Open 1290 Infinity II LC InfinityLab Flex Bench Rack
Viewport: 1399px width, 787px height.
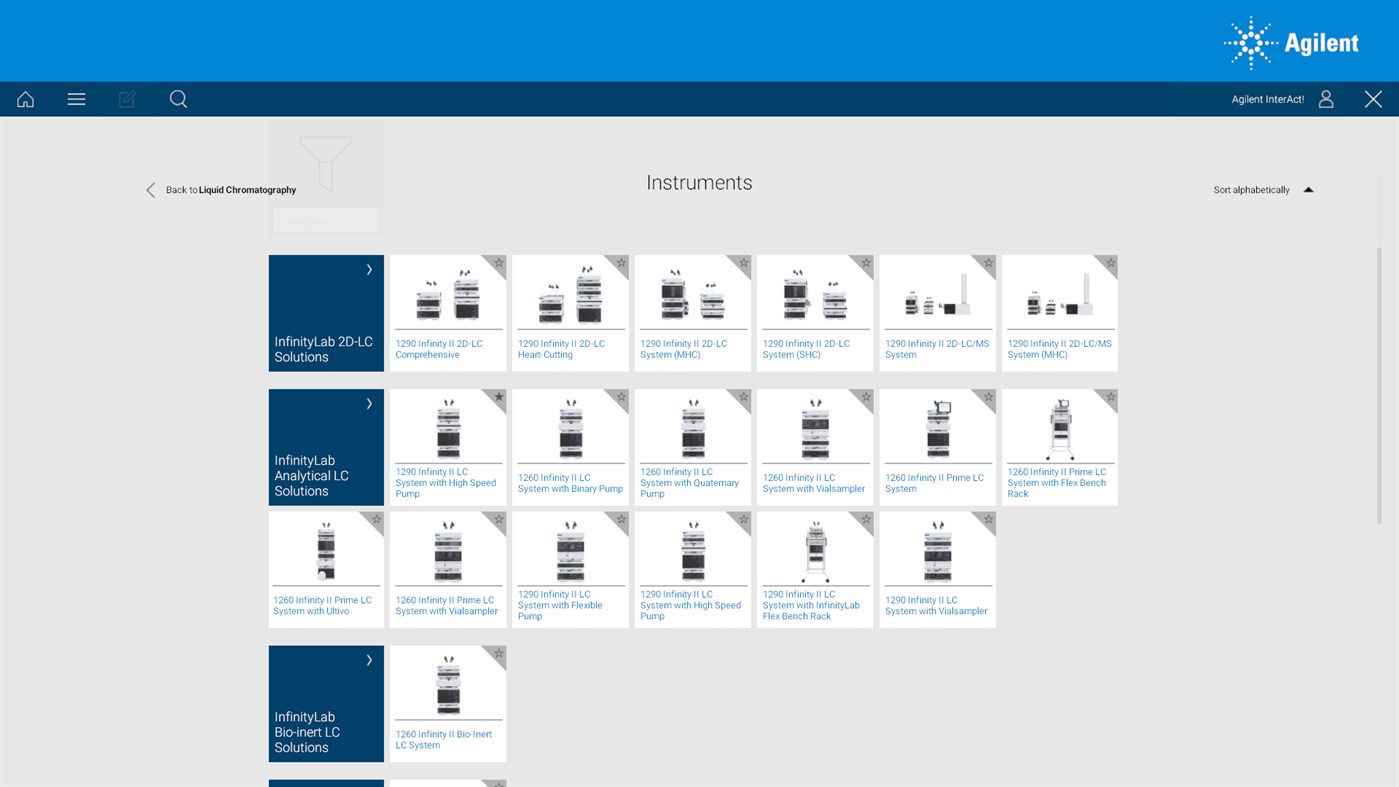pyautogui.click(x=811, y=605)
